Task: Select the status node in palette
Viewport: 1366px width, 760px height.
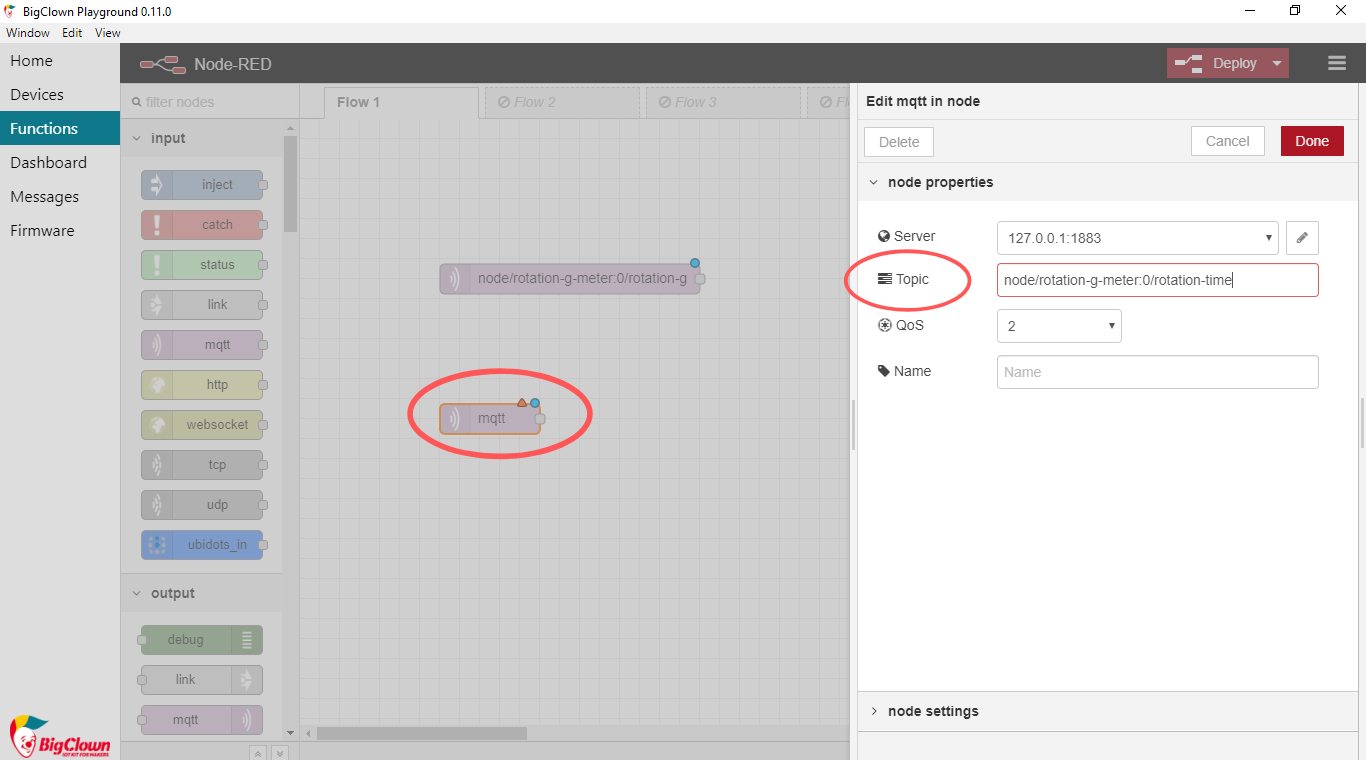Action: click(202, 265)
